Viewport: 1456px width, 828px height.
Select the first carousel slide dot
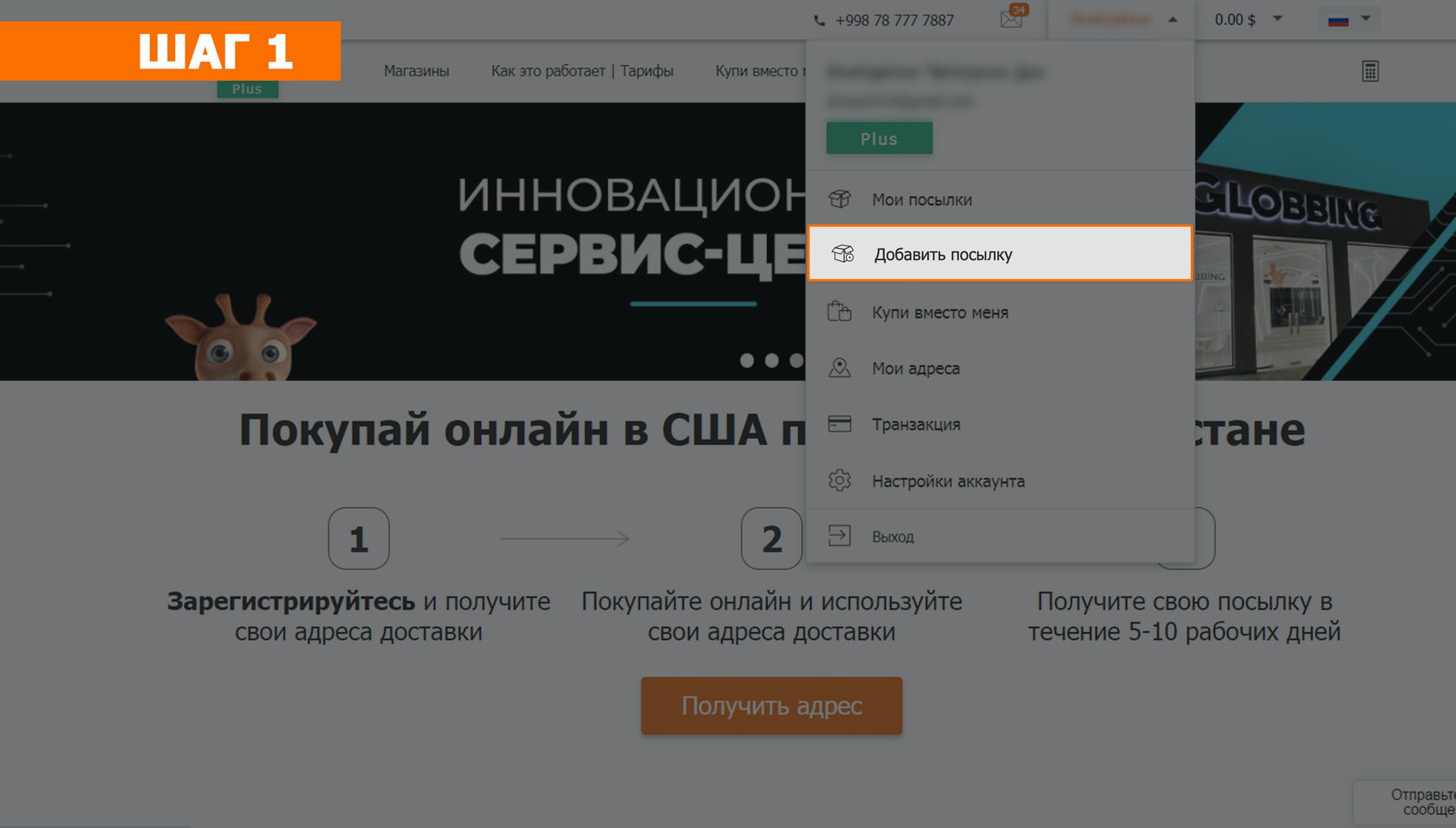tap(747, 360)
